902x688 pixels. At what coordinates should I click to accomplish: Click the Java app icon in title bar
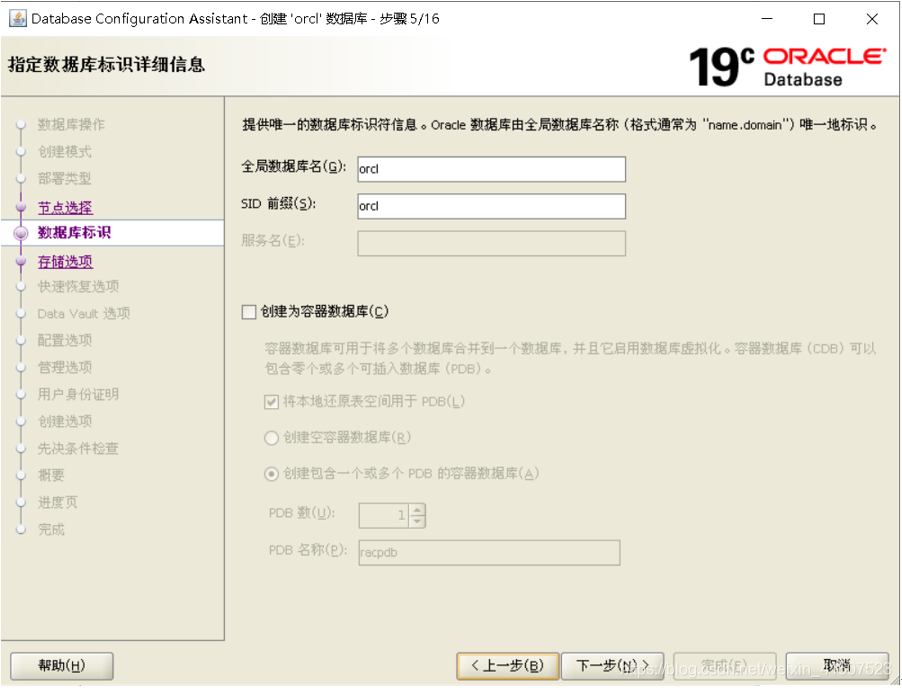(17, 18)
